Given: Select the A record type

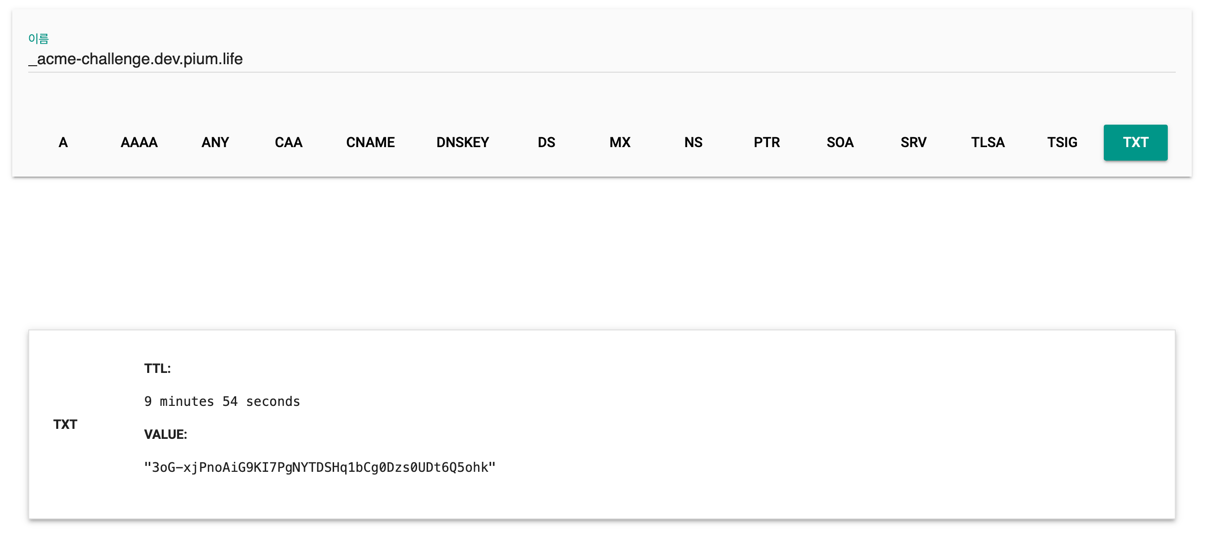Looking at the screenshot, I should pos(63,143).
